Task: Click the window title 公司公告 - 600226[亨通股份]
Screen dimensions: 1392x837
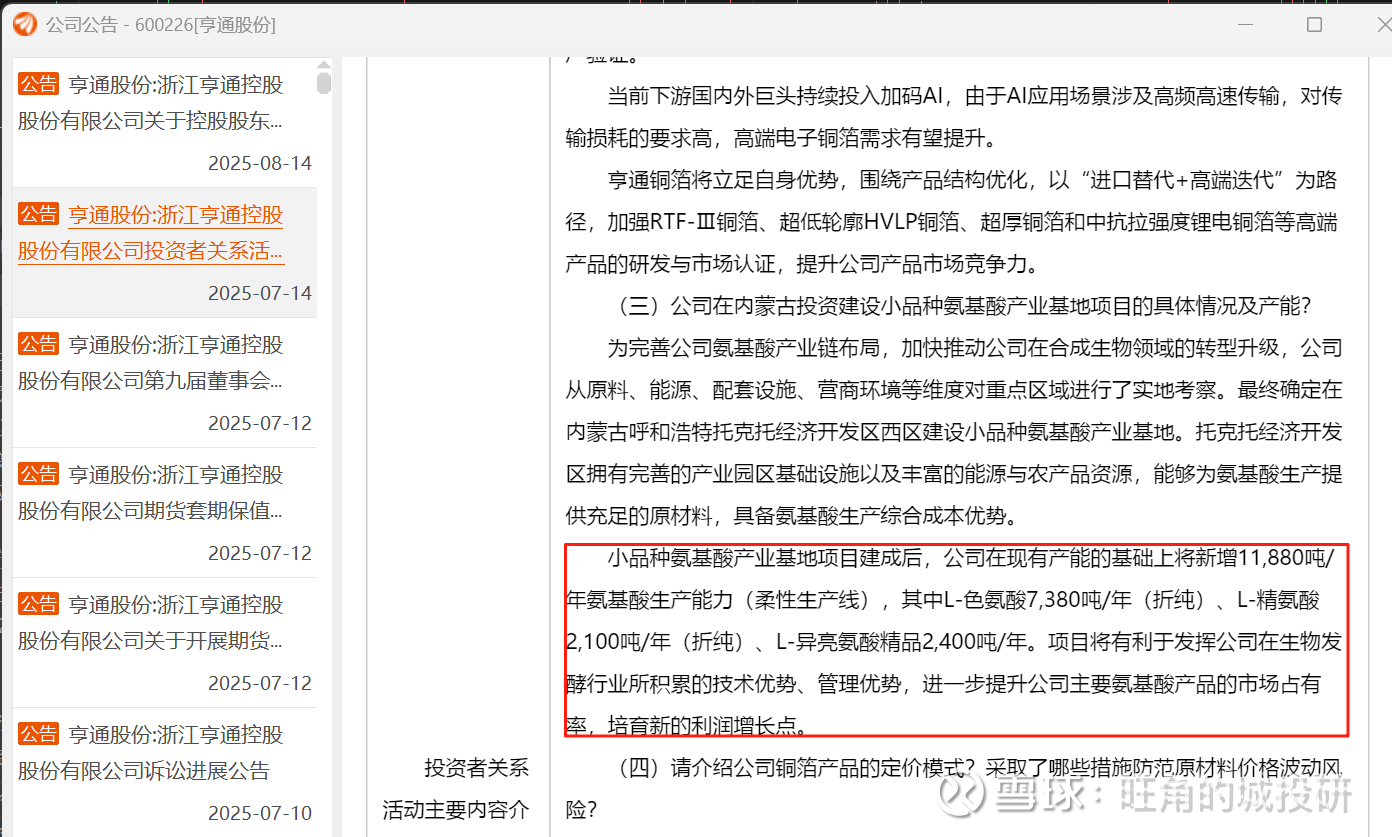Action: coord(161,25)
